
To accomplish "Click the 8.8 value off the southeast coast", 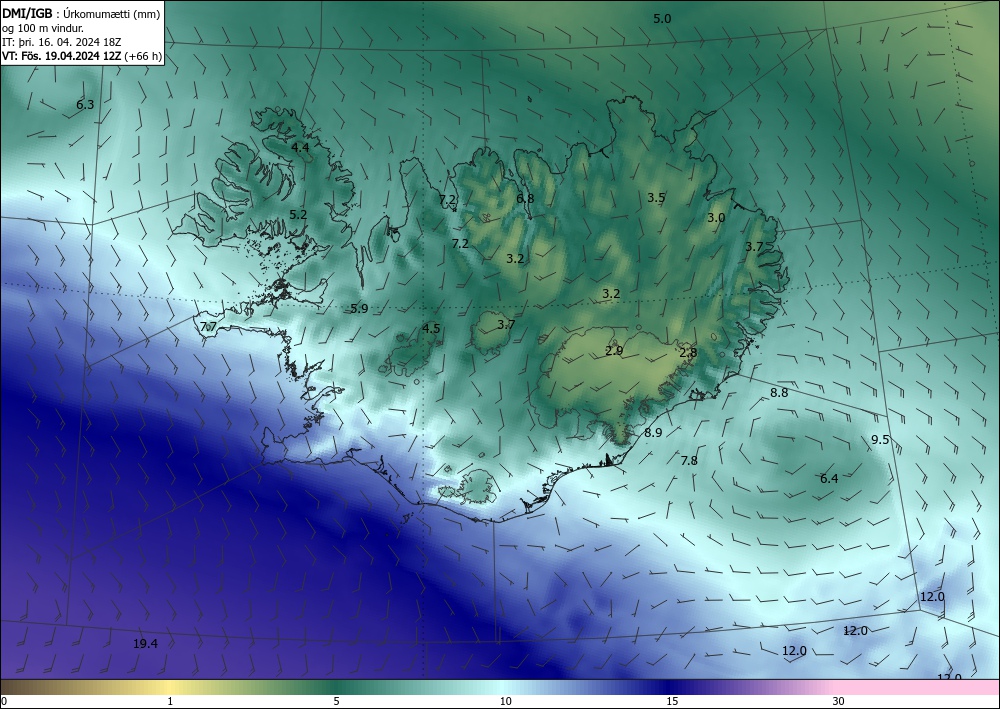I will click(779, 393).
